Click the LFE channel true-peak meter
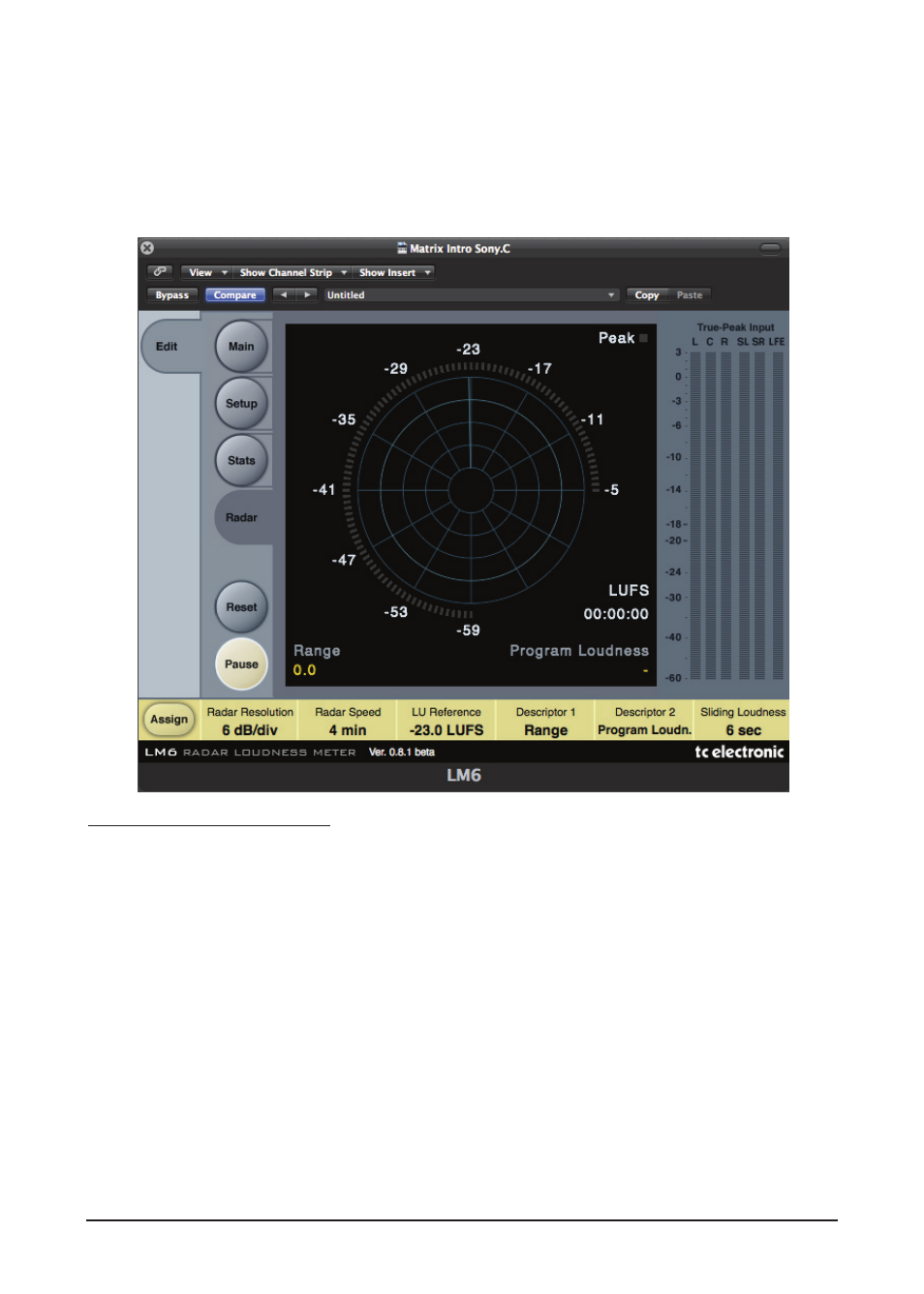The height and width of the screenshot is (1294, 924). [x=777, y=514]
